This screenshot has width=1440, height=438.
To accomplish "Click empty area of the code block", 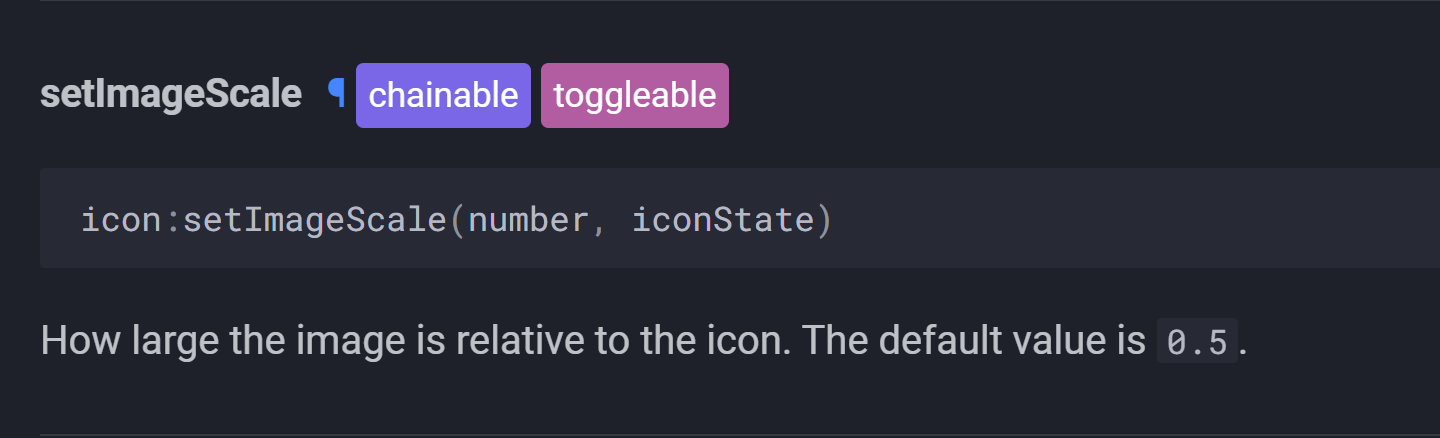I will [x=1100, y=220].
